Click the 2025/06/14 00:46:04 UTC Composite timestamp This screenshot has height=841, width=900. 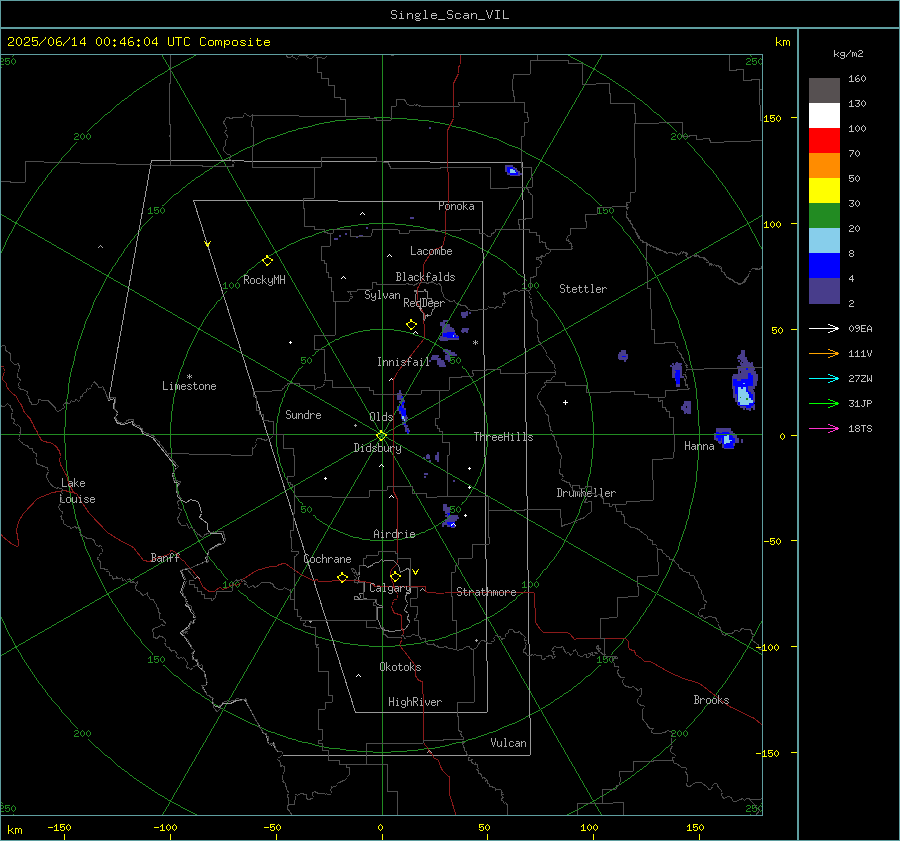[138, 42]
